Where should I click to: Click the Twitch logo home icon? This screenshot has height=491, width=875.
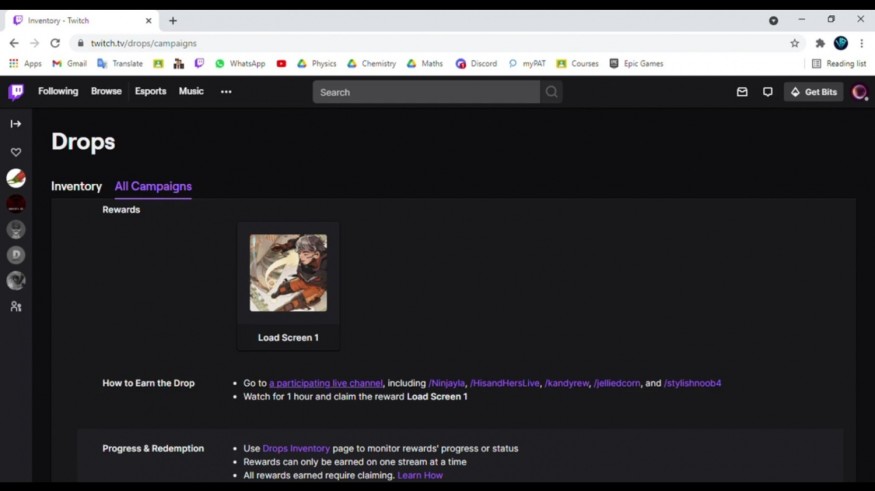click(x=16, y=92)
